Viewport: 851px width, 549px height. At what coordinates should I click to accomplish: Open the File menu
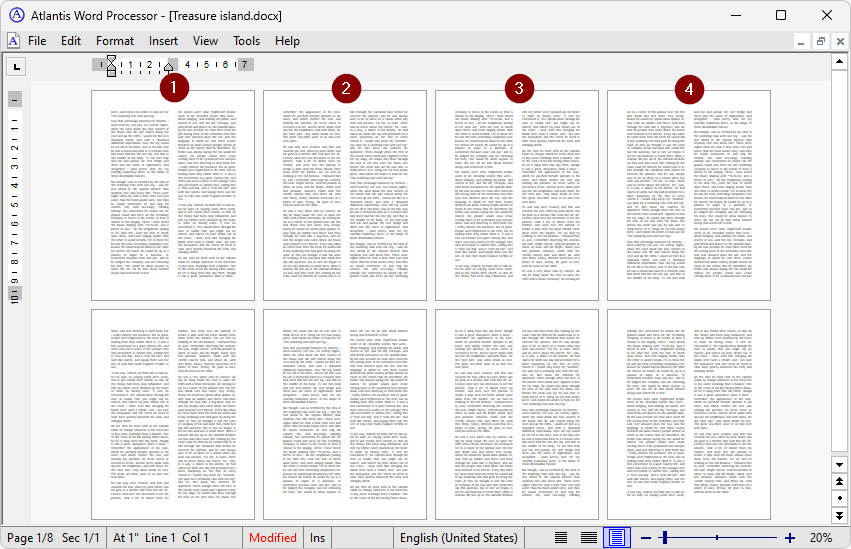pos(37,41)
